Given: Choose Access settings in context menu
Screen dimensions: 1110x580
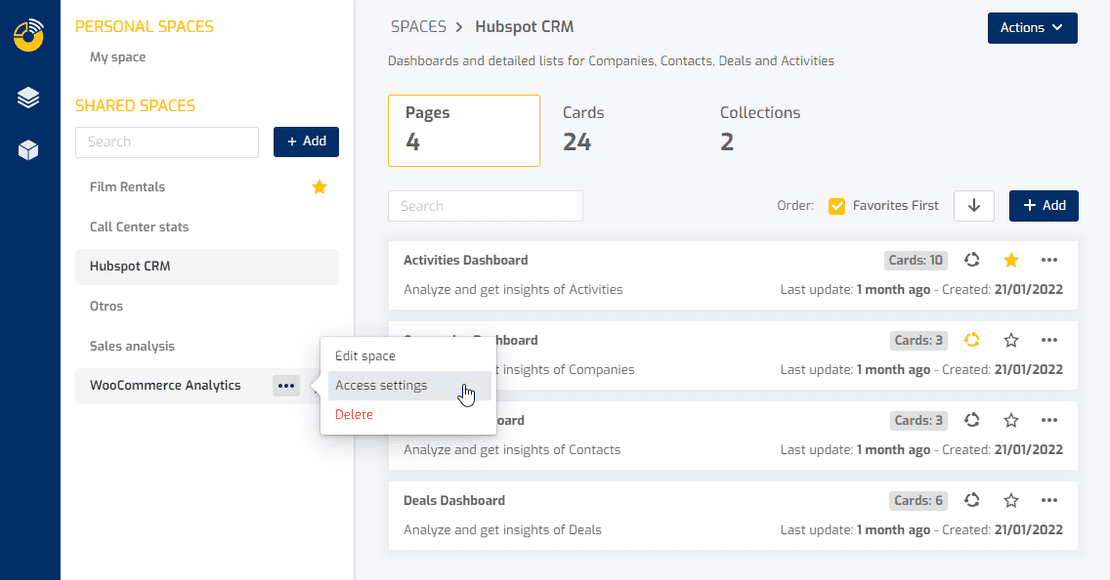Looking at the screenshot, I should coord(409,385).
